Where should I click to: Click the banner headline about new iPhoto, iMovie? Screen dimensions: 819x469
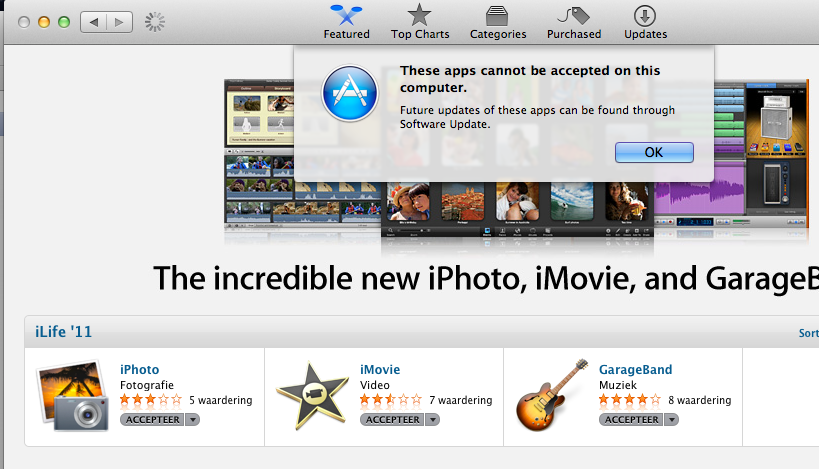coord(486,278)
